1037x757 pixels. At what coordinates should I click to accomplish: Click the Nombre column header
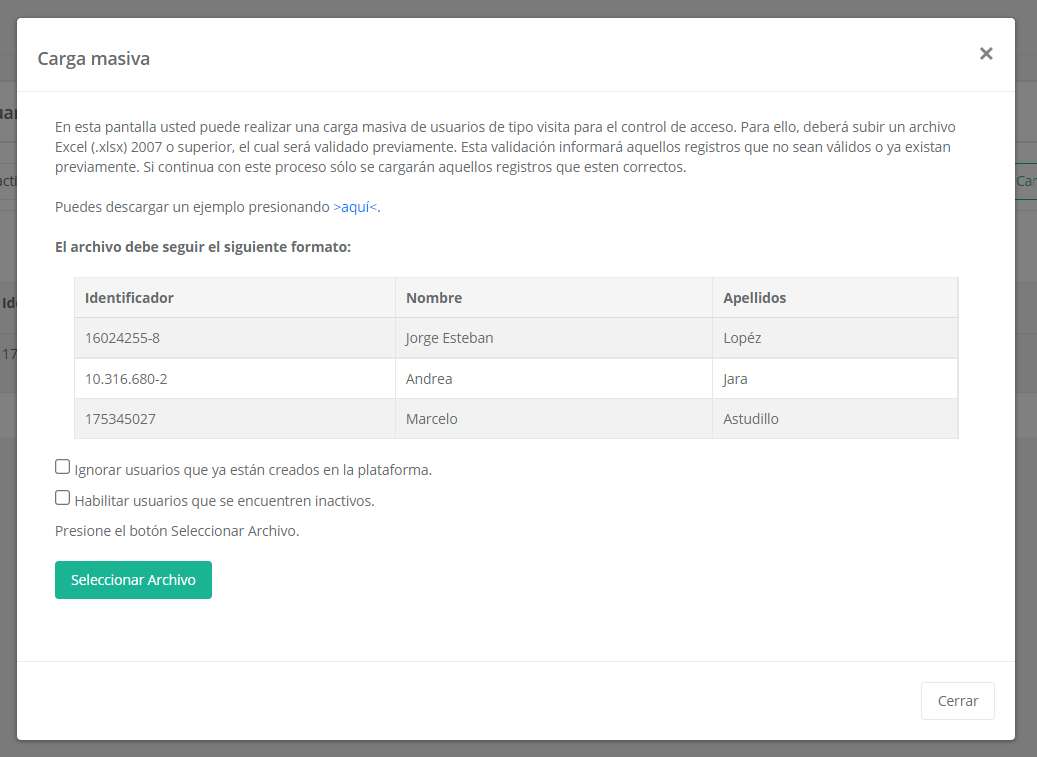434,298
